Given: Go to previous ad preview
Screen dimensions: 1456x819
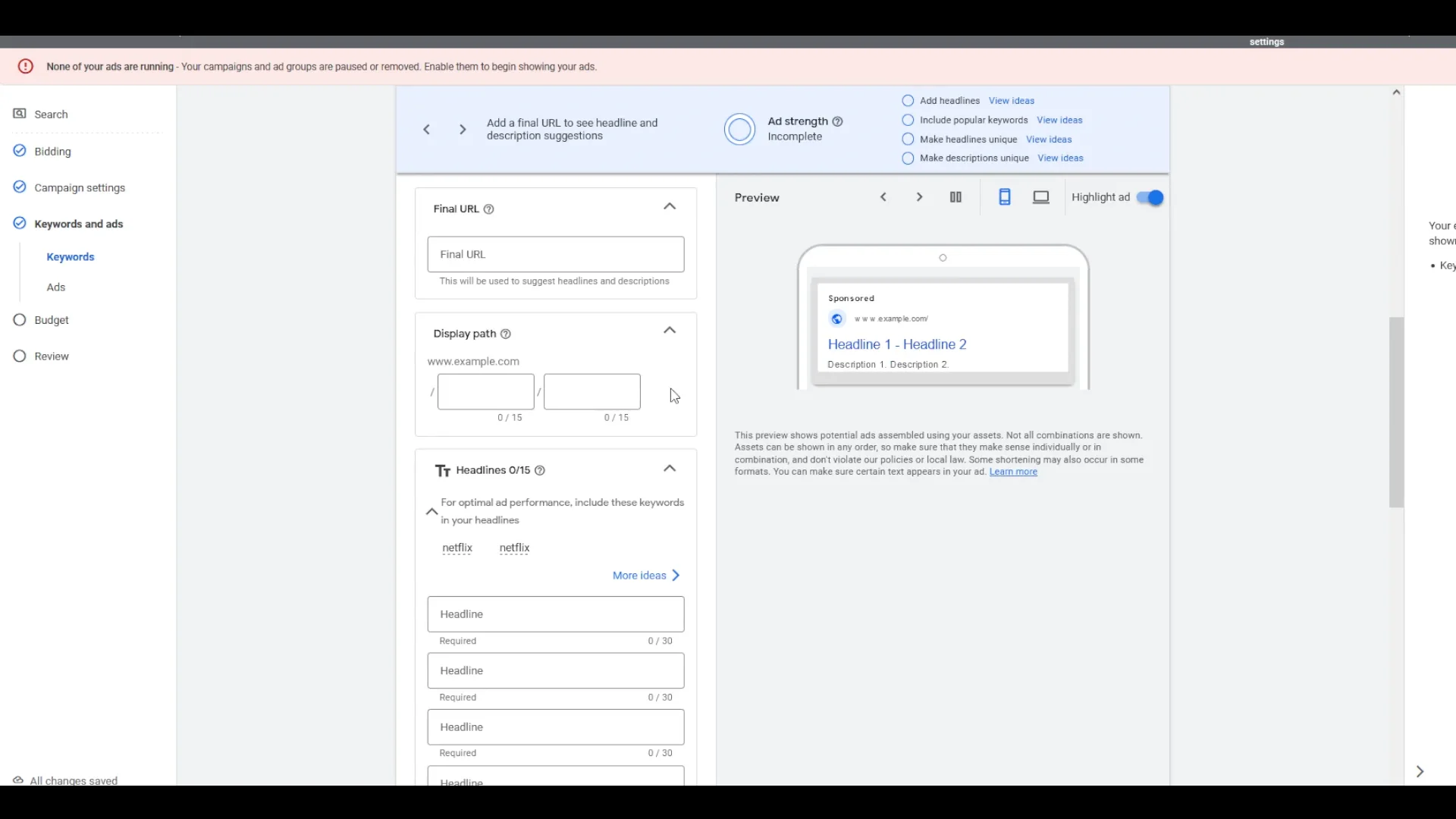Looking at the screenshot, I should (x=883, y=197).
